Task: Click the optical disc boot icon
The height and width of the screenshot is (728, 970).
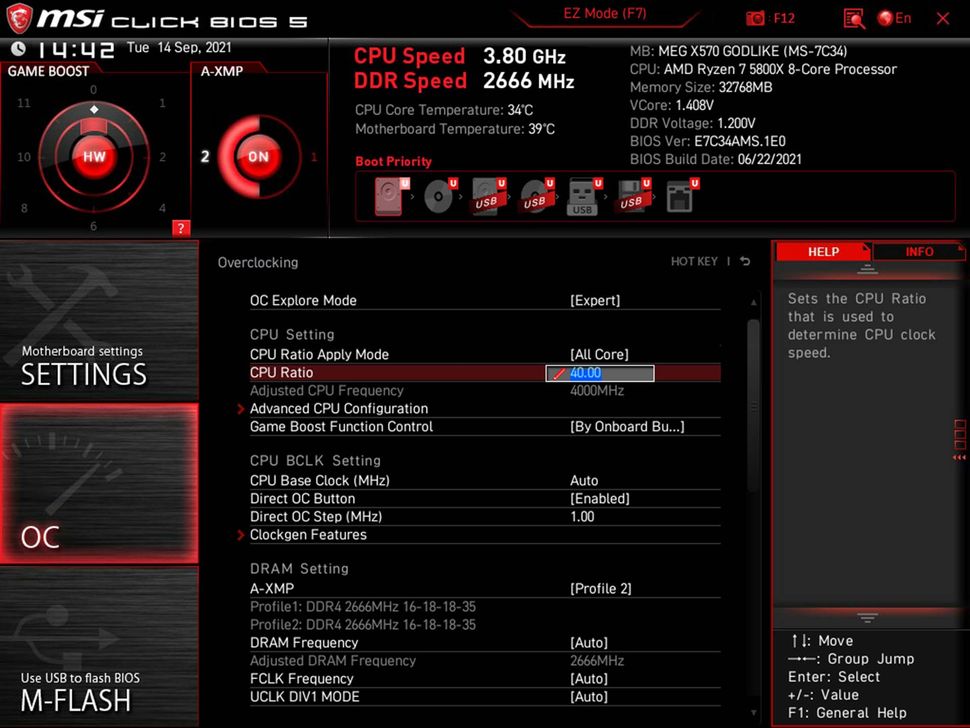Action: click(440, 196)
